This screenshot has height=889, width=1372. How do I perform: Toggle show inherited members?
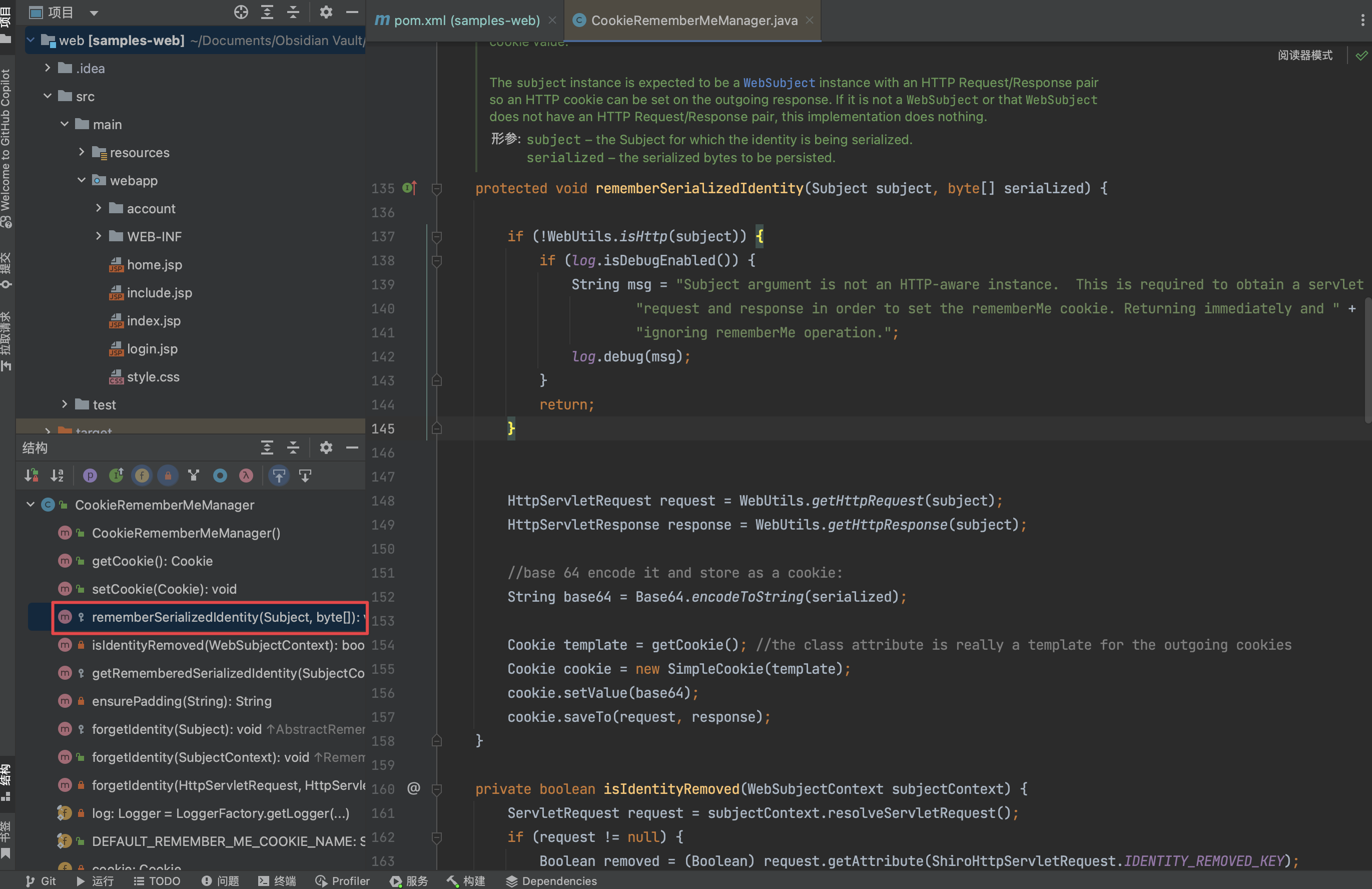tap(117, 476)
